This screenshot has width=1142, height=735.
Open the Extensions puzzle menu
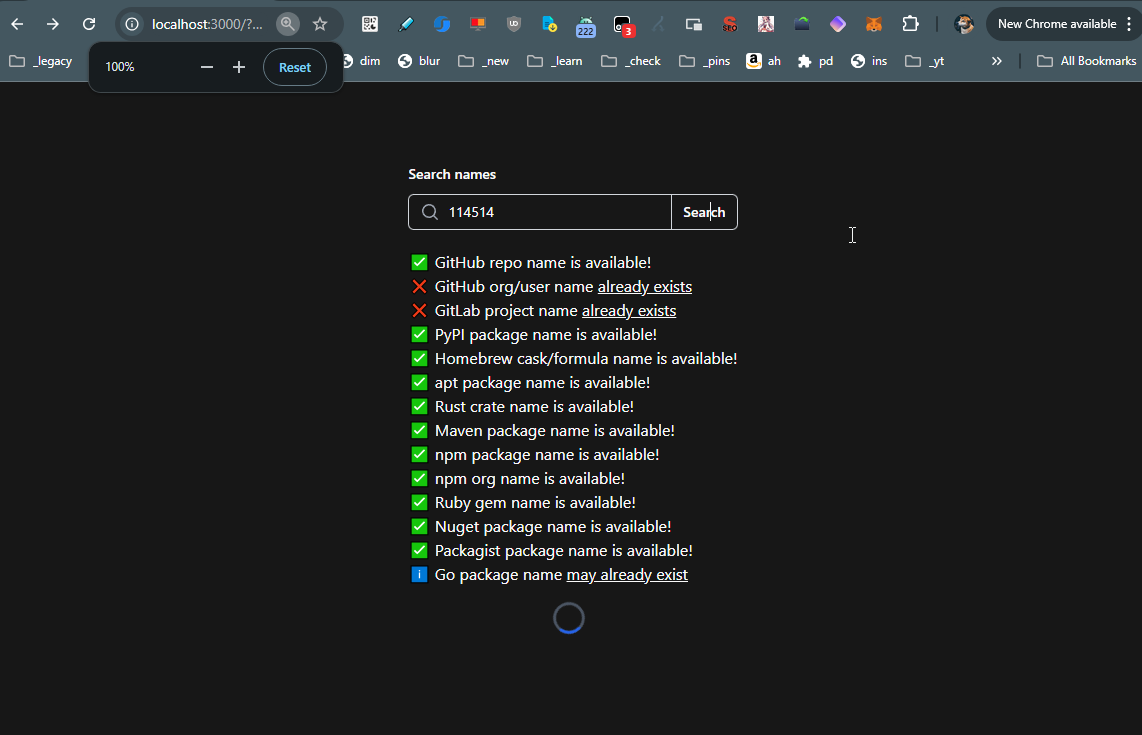[910, 24]
